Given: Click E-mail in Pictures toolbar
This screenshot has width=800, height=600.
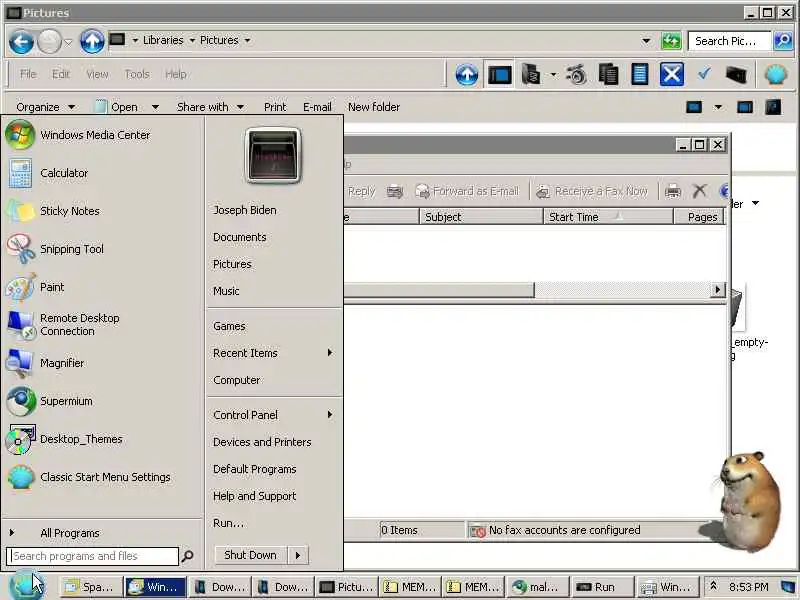Looking at the screenshot, I should tap(317, 107).
